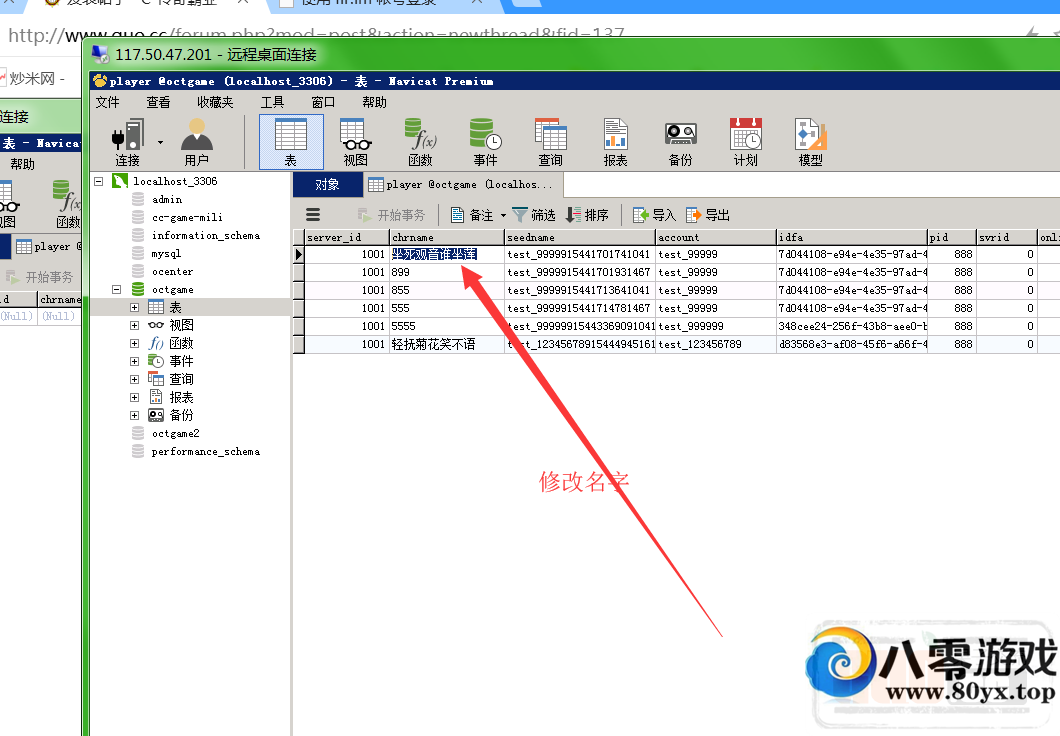The height and width of the screenshot is (736, 1060).
Task: Open the dropdown arrow next to 备注
Action: (503, 216)
